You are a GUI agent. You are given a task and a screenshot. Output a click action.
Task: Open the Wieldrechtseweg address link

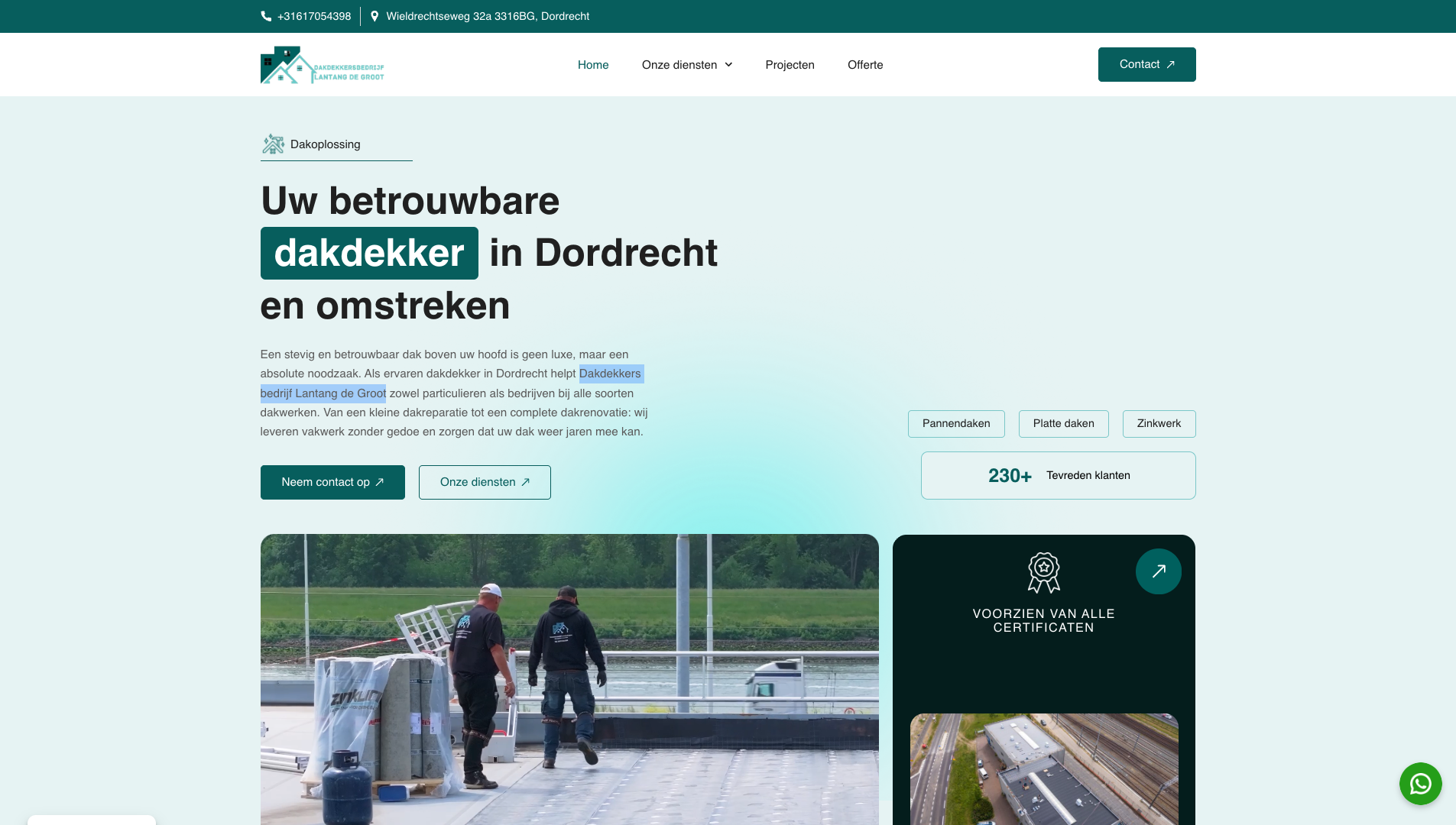click(488, 16)
